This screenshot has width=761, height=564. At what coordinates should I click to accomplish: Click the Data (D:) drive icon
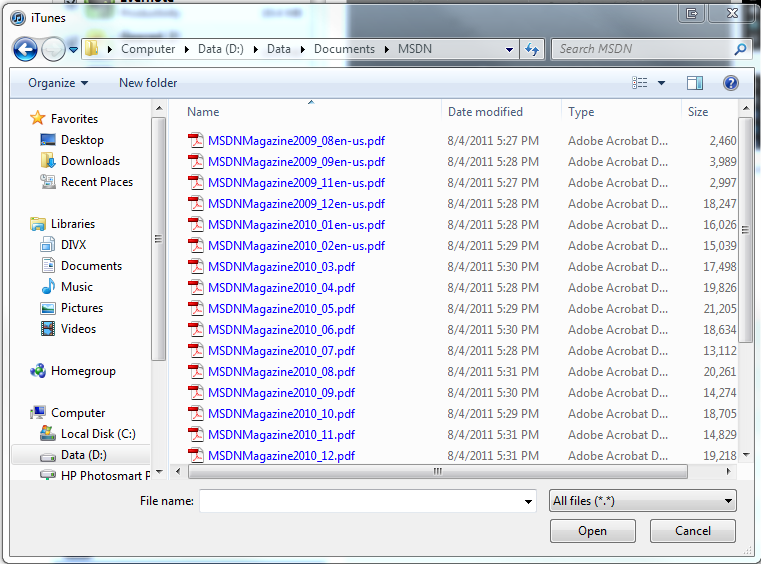point(48,456)
